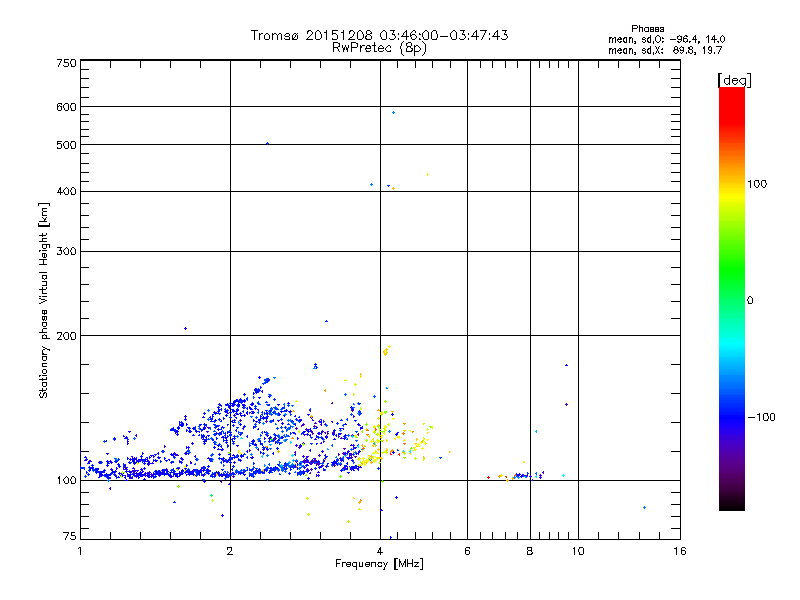Click the 400 km y-axis tick label
The image size is (800, 600).
(x=67, y=192)
